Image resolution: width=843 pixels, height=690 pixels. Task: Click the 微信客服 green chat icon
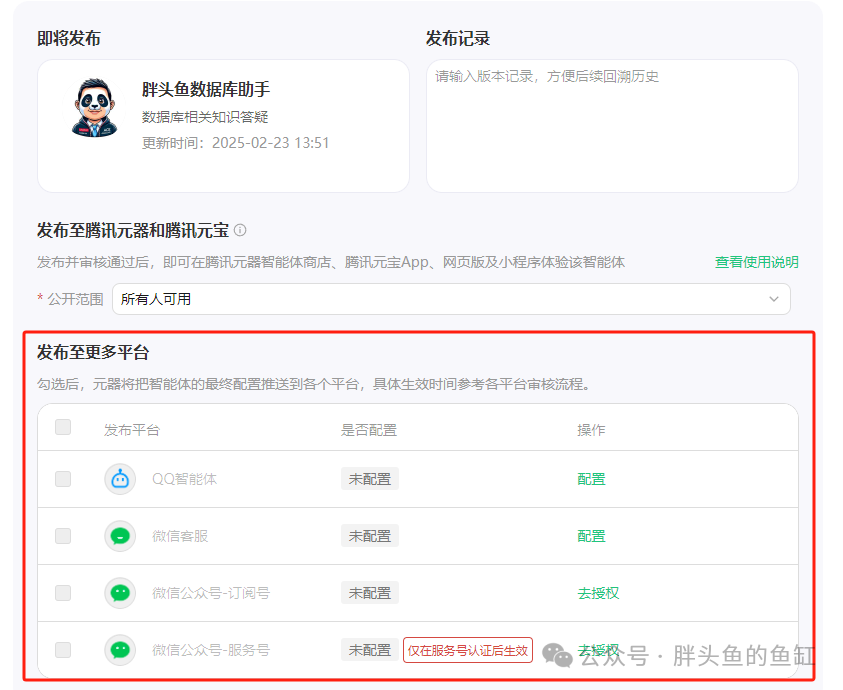pos(120,536)
